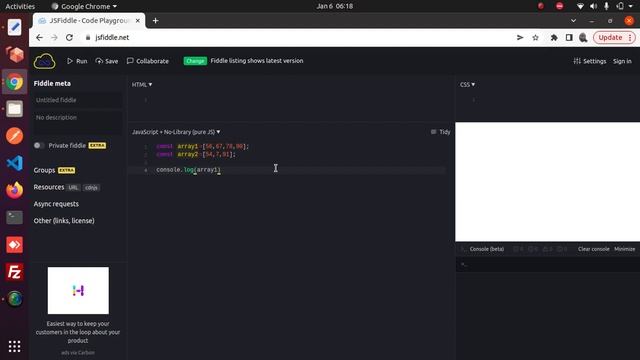Run the fiddle code
Image resolution: width=640 pixels, height=360 pixels.
tap(77, 61)
